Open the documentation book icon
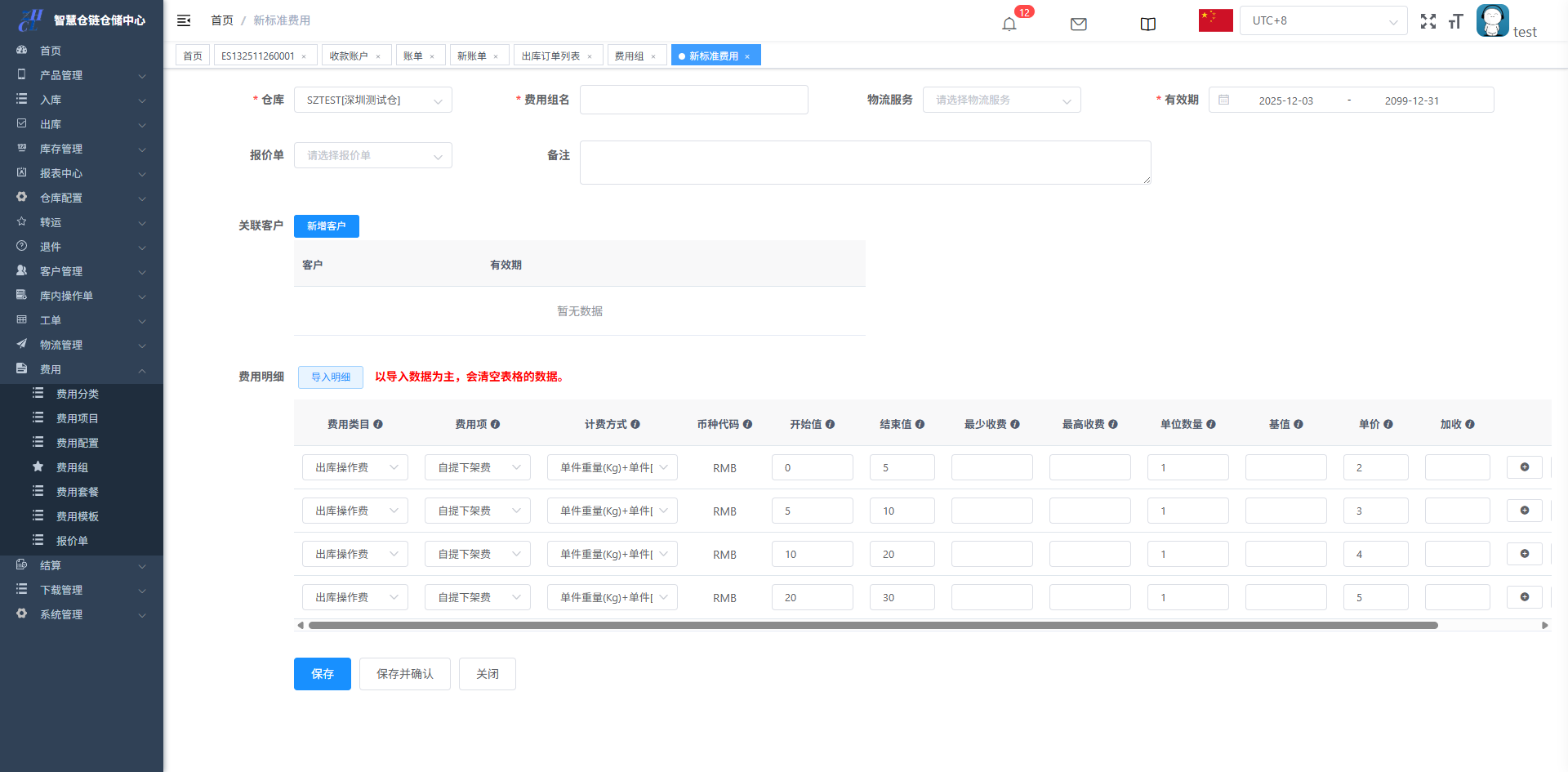1568x772 pixels. click(x=1148, y=24)
